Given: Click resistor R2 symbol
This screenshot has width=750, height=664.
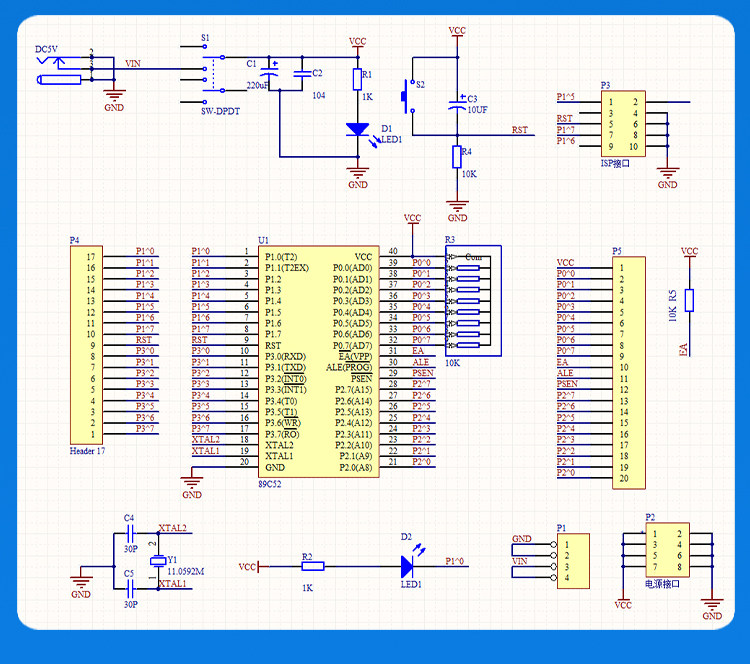Looking at the screenshot, I should [x=313, y=566].
